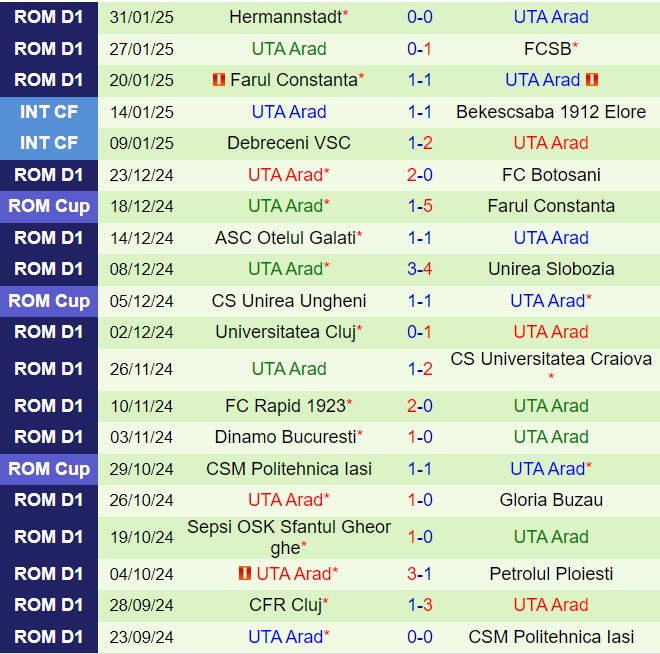The width and height of the screenshot is (660, 654).
Task: Click FCSB team name
Action: click(x=547, y=48)
